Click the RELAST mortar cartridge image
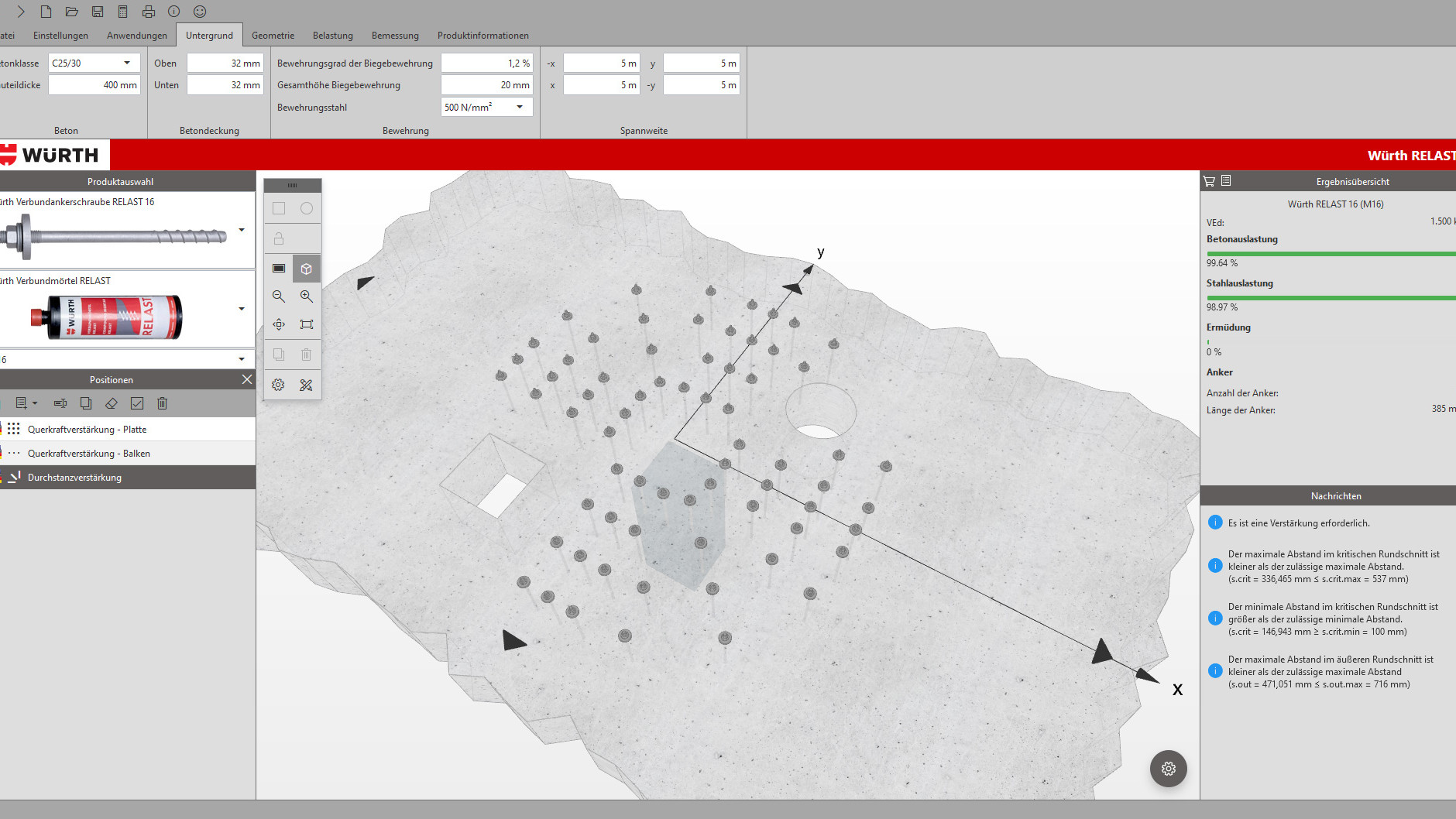Viewport: 1456px width, 819px height. point(106,317)
